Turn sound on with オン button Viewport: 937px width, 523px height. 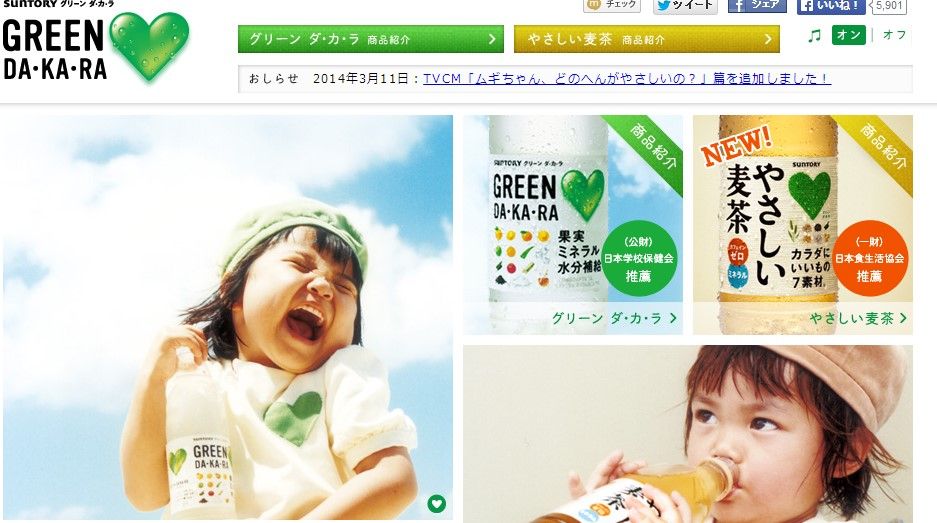tap(849, 35)
